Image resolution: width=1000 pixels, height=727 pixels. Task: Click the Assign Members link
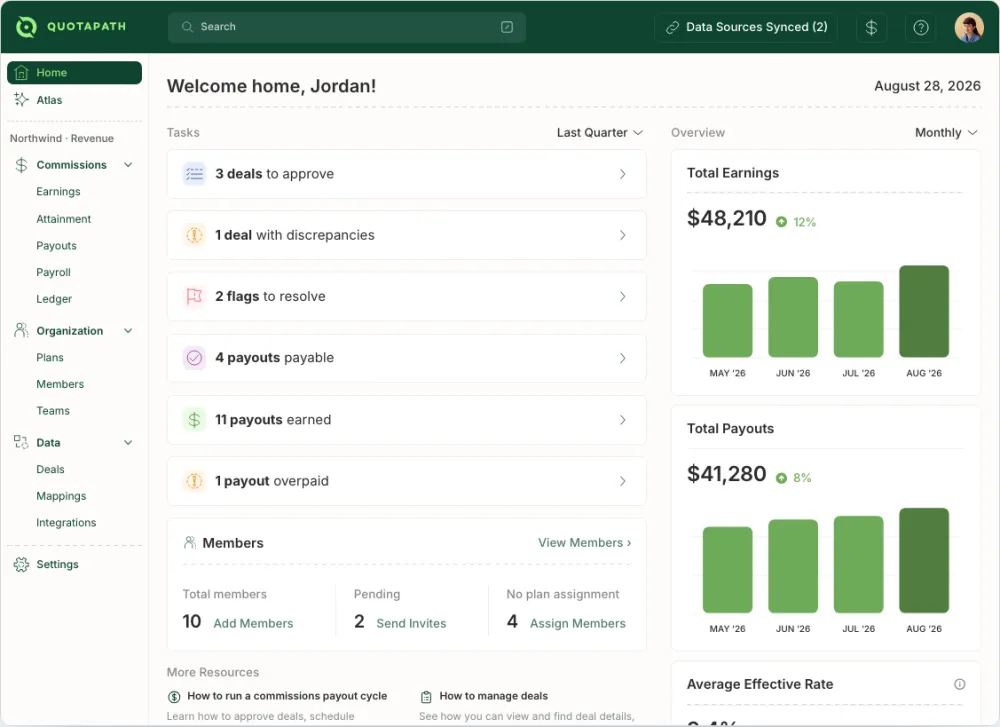(x=578, y=624)
